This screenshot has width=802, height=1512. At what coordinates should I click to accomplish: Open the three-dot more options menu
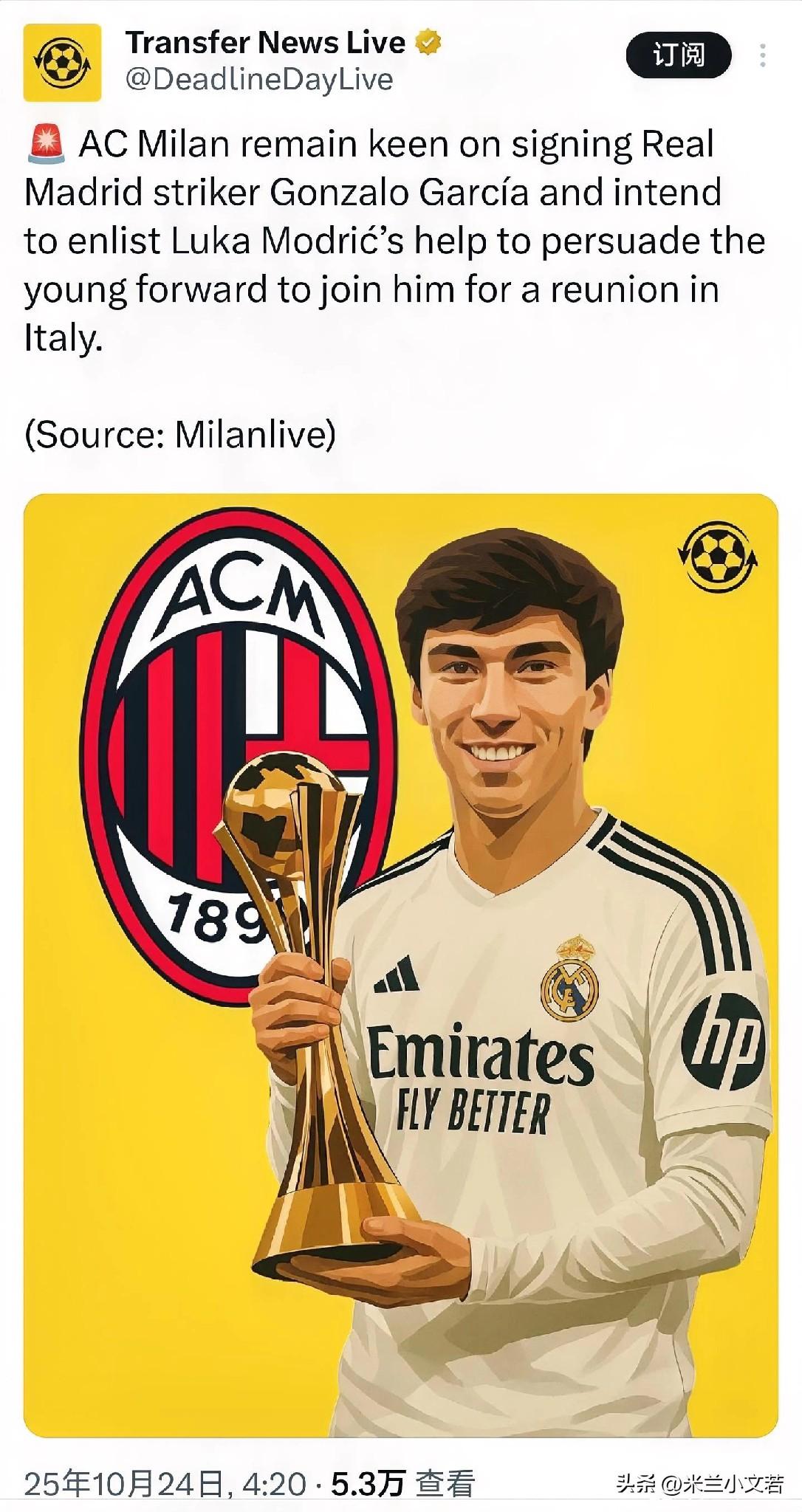pyautogui.click(x=762, y=55)
